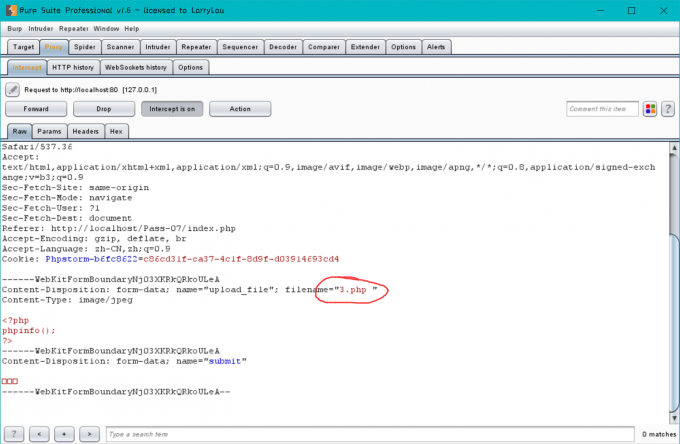Screen dimensions: 680x444
Task: Switch to the Repeater tab
Action: 196,47
